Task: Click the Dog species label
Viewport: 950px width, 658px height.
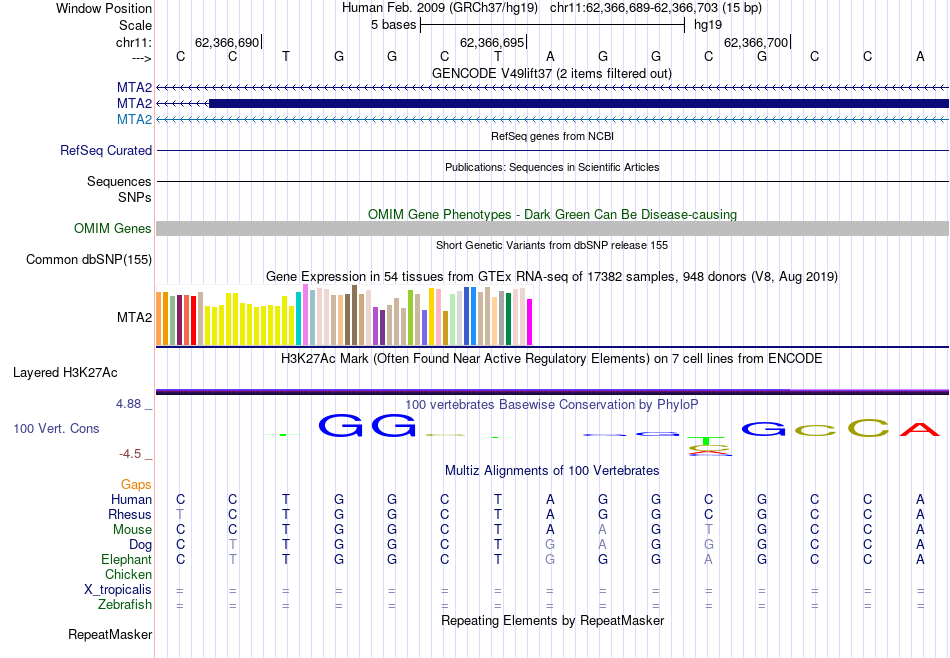Action: [x=141, y=545]
